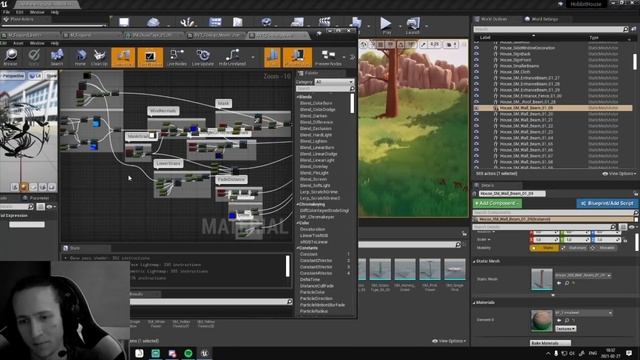640x360 pixels.
Task: Click Blueprint/Add Script button
Action: [x=607, y=203]
